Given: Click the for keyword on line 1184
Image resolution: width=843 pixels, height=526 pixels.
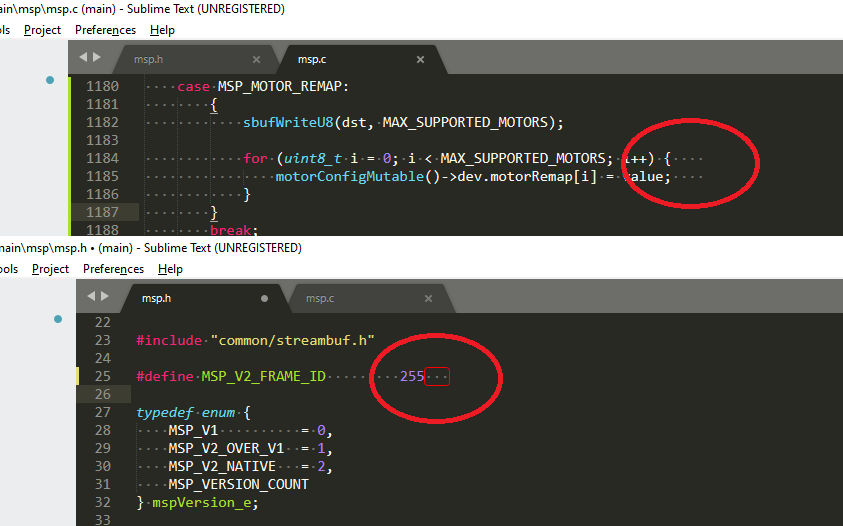Looking at the screenshot, I should (255, 159).
